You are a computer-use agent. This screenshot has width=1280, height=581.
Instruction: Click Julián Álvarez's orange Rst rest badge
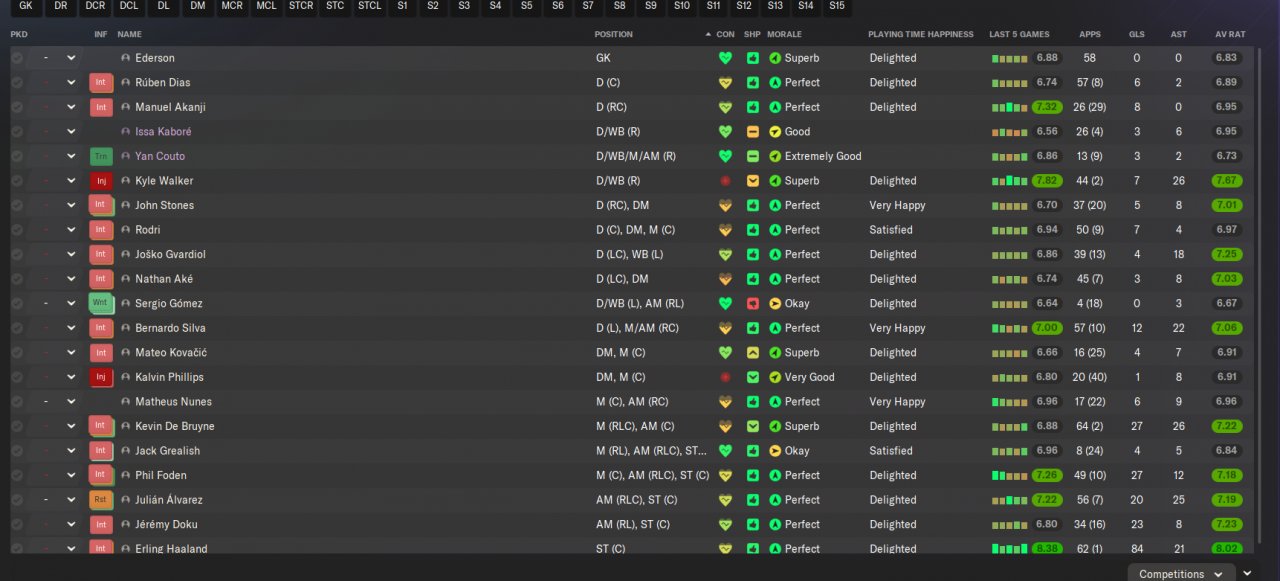[100, 500]
